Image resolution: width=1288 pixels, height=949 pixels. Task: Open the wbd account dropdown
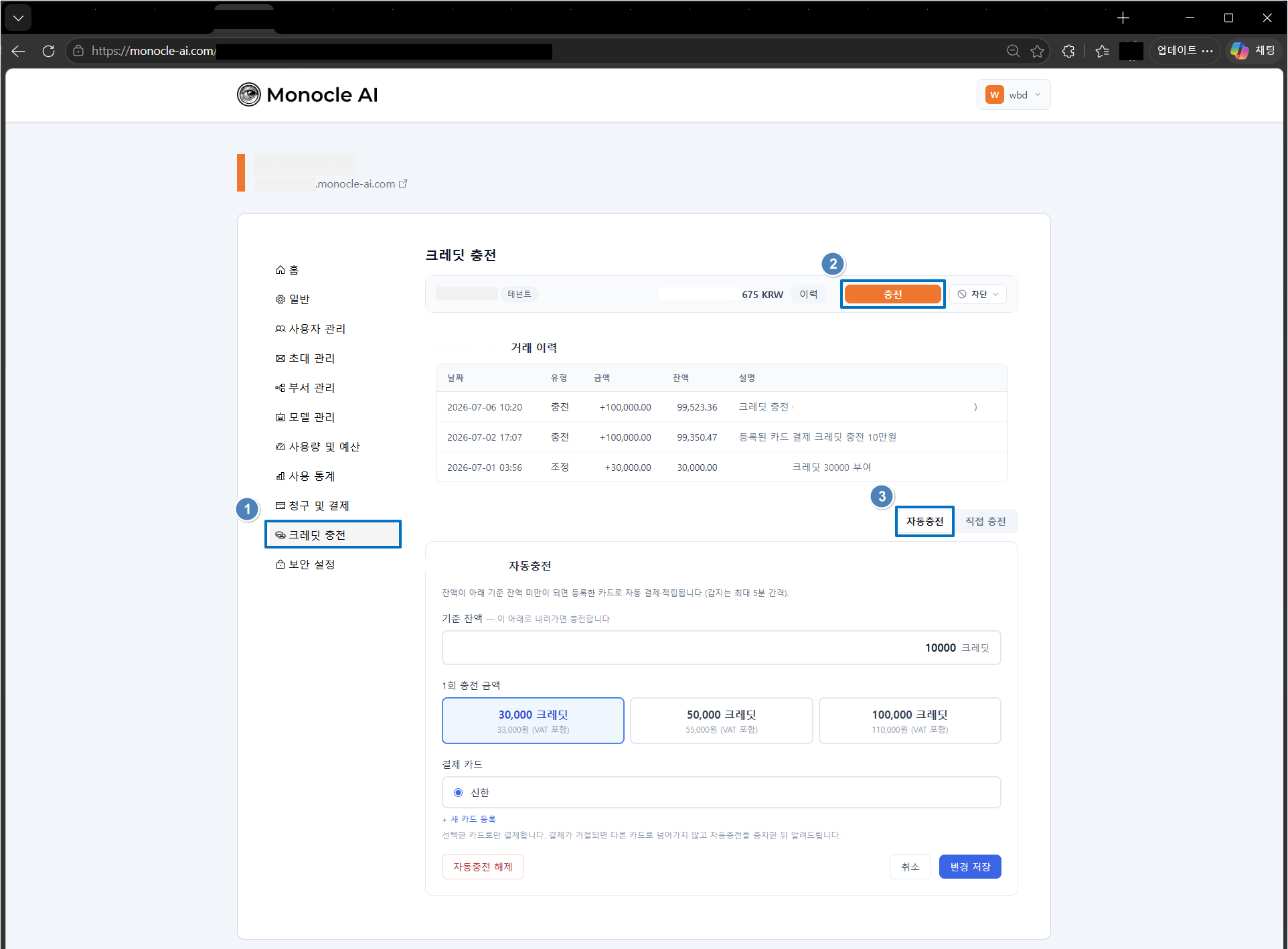click(1013, 94)
